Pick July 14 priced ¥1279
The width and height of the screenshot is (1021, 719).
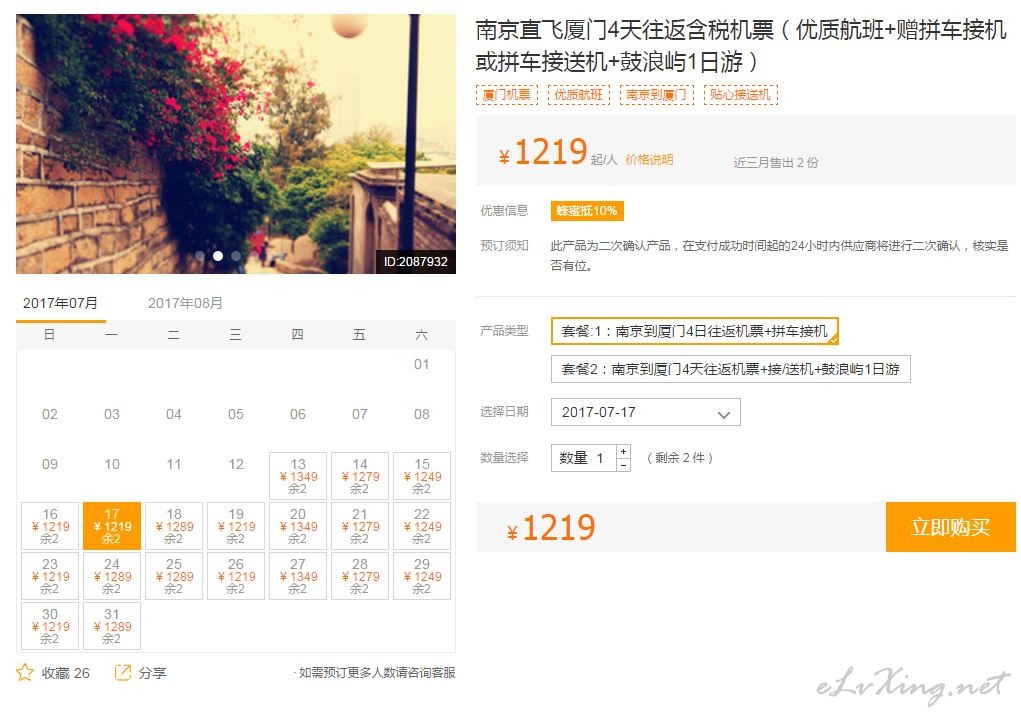tap(360, 476)
